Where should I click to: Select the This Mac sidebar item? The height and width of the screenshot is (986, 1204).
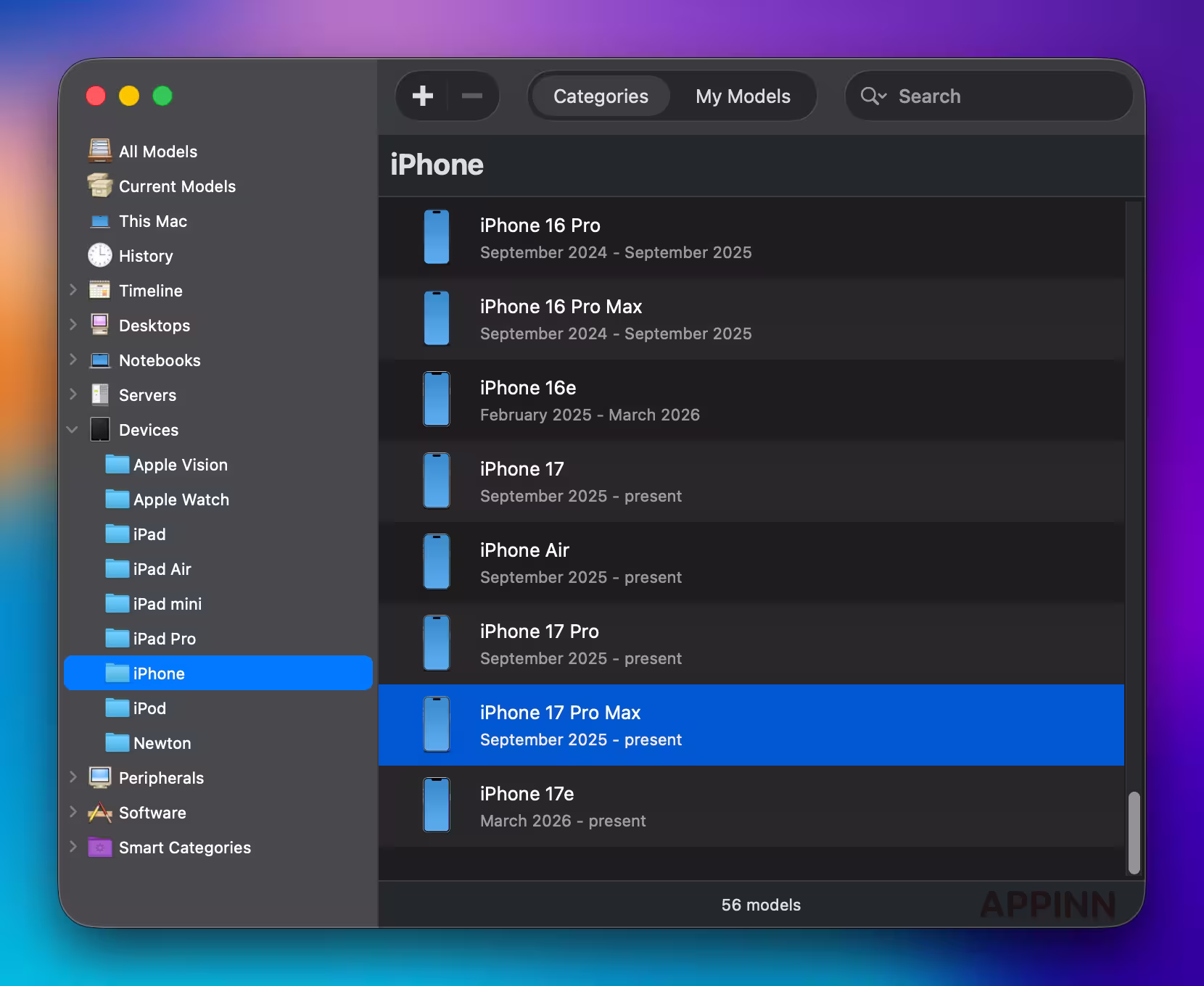tap(152, 221)
